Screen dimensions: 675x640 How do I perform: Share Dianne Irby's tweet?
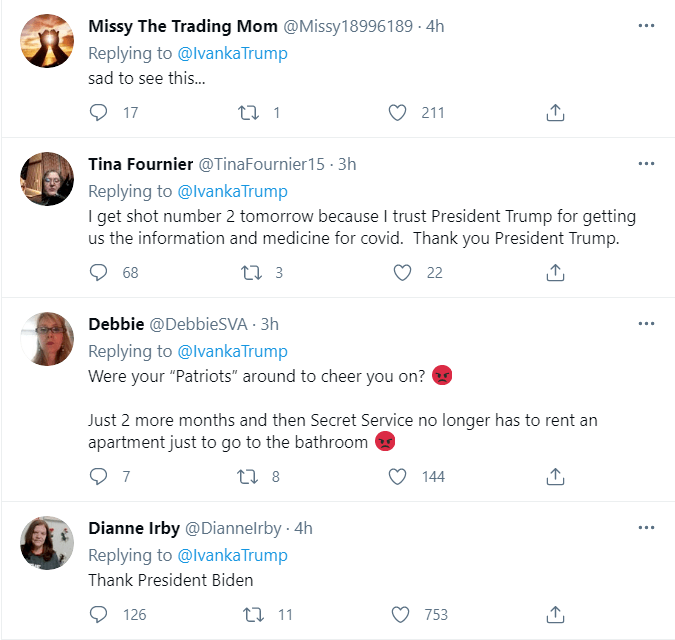(x=555, y=614)
